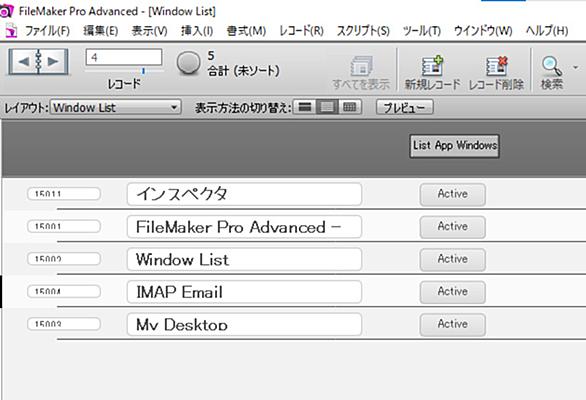This screenshot has width=586, height=400.
Task: Click Active button for Window List row
Action: [x=453, y=259]
